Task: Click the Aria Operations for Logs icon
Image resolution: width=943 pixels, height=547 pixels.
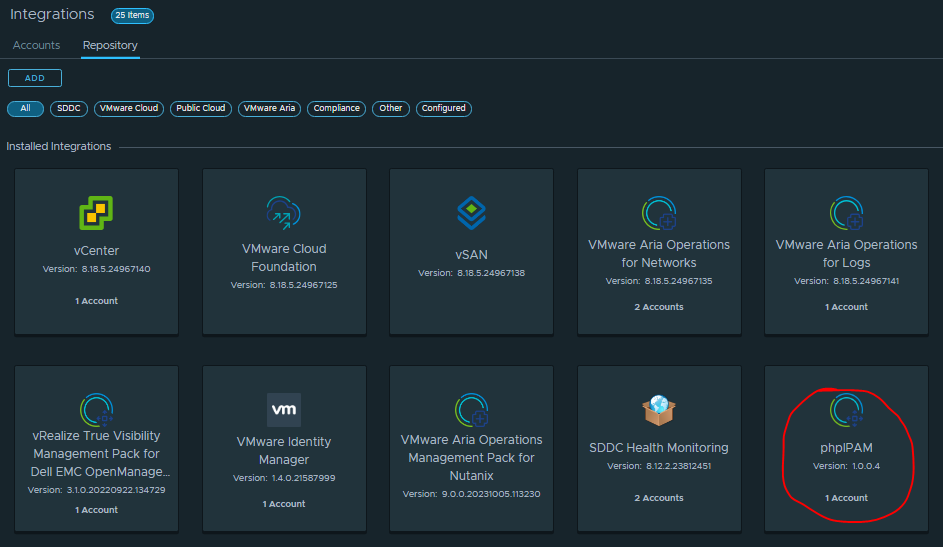Action: click(847, 213)
